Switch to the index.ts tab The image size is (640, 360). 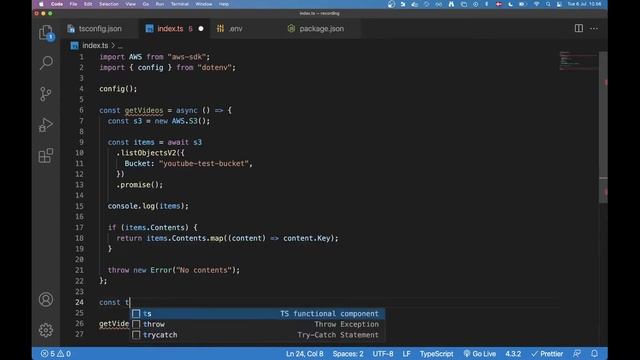174,29
